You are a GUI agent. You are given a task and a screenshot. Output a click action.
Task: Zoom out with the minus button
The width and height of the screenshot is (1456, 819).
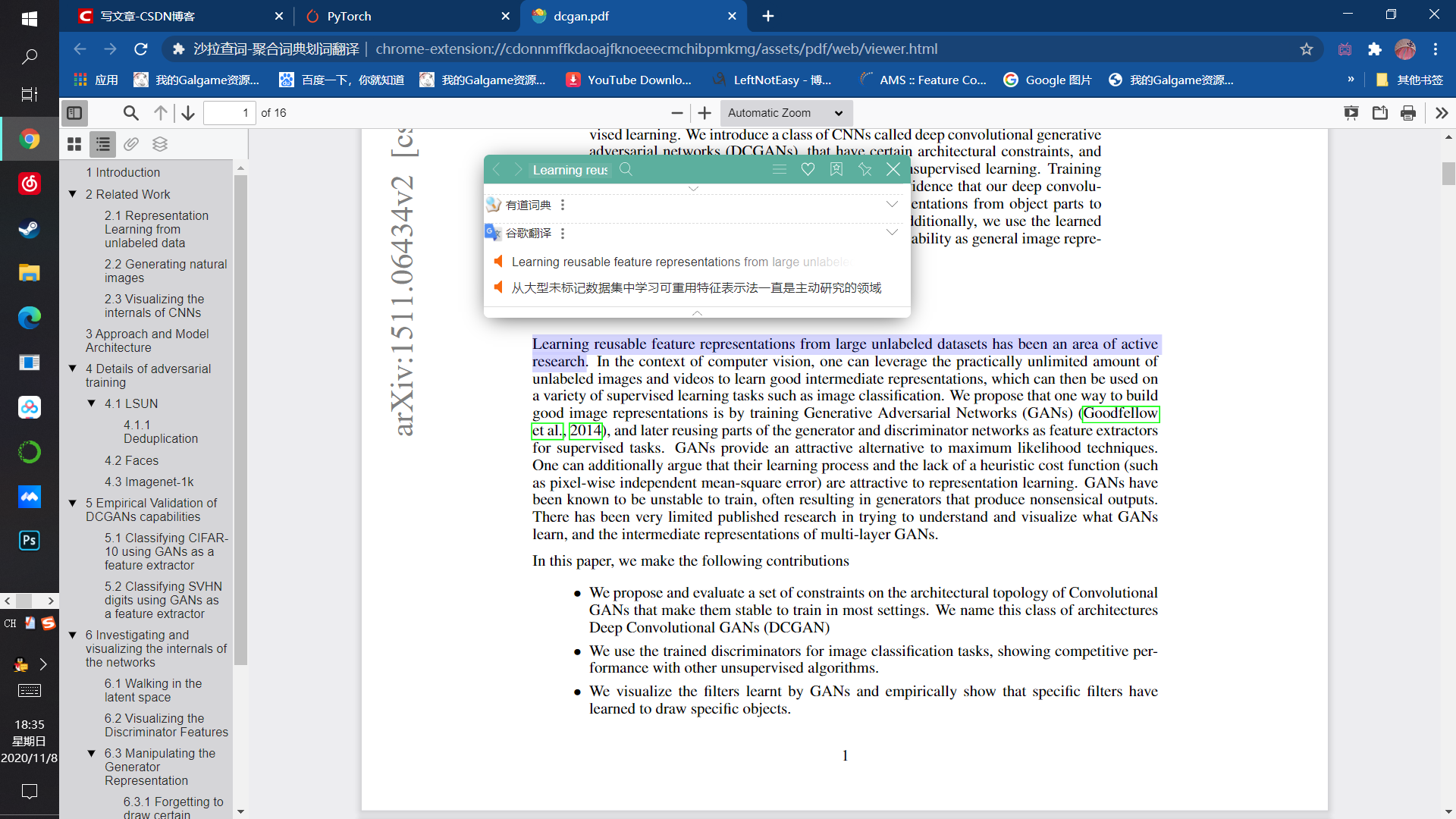point(677,113)
